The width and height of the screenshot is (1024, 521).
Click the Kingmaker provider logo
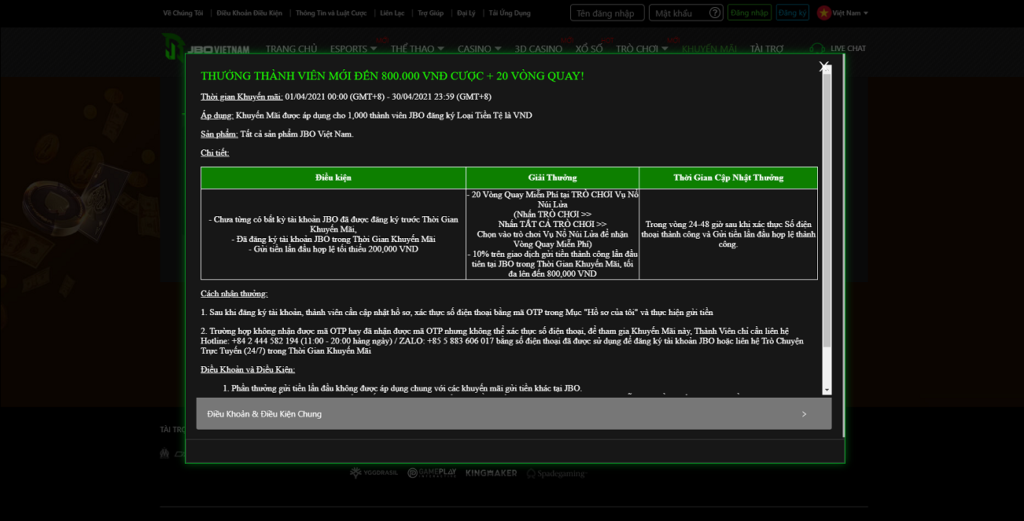tap(491, 472)
